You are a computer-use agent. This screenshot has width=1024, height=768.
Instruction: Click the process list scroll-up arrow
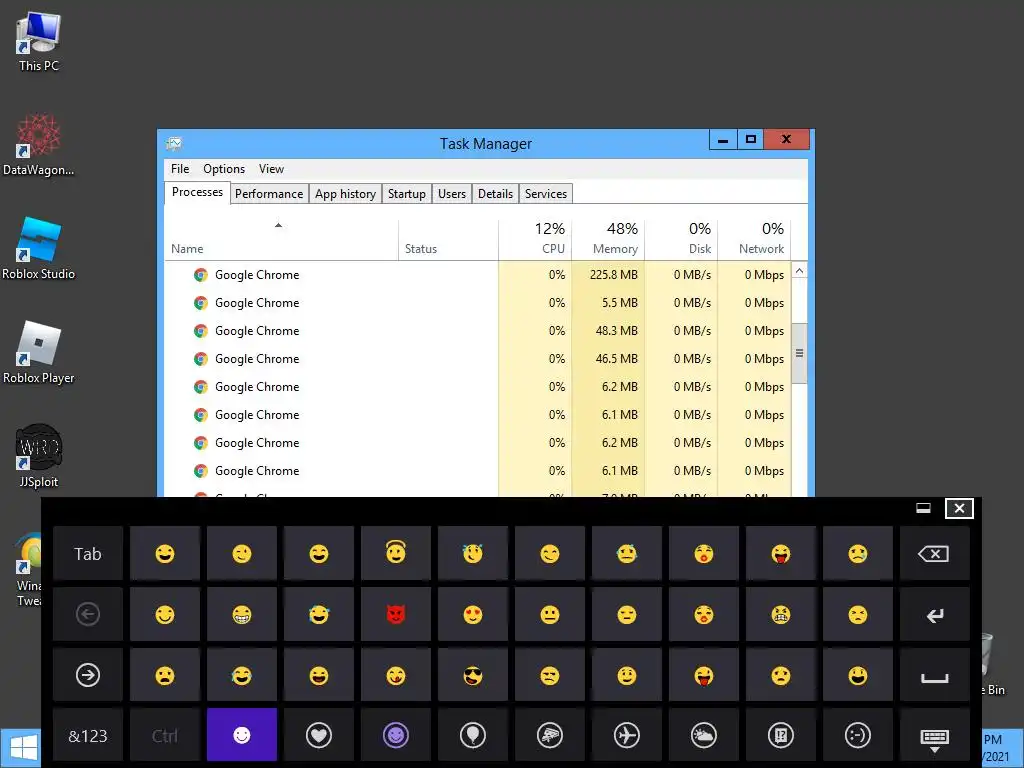click(799, 270)
